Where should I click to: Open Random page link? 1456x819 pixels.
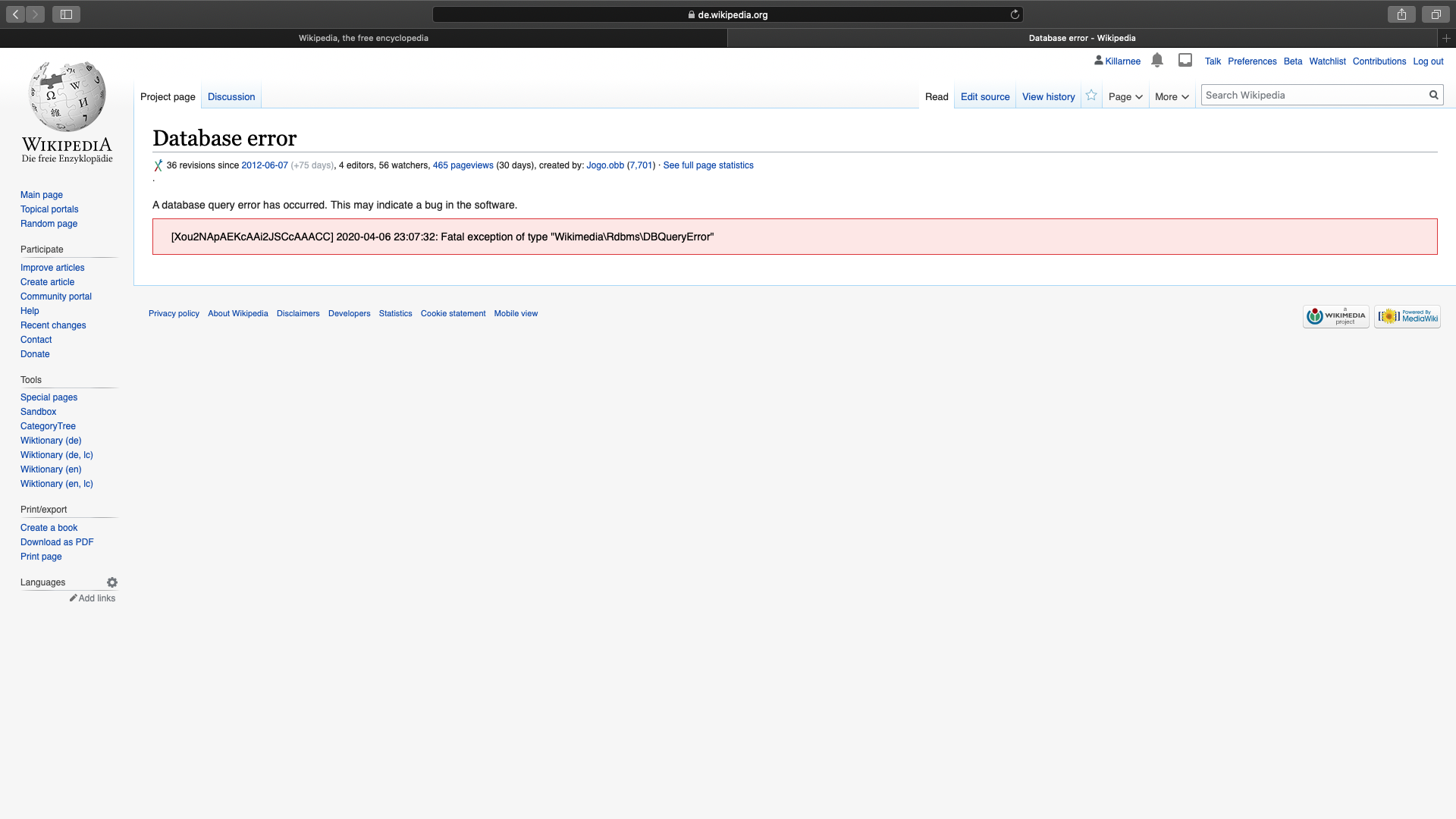pos(49,224)
